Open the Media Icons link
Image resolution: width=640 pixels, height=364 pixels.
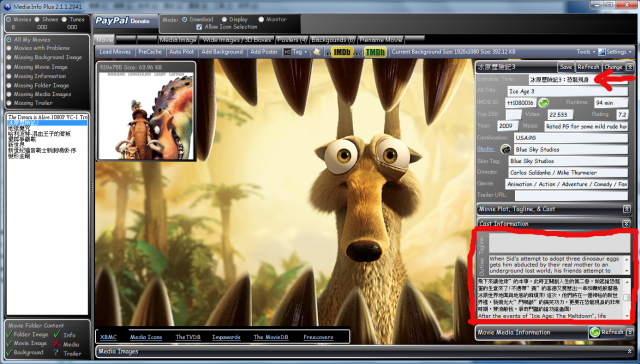click(146, 337)
